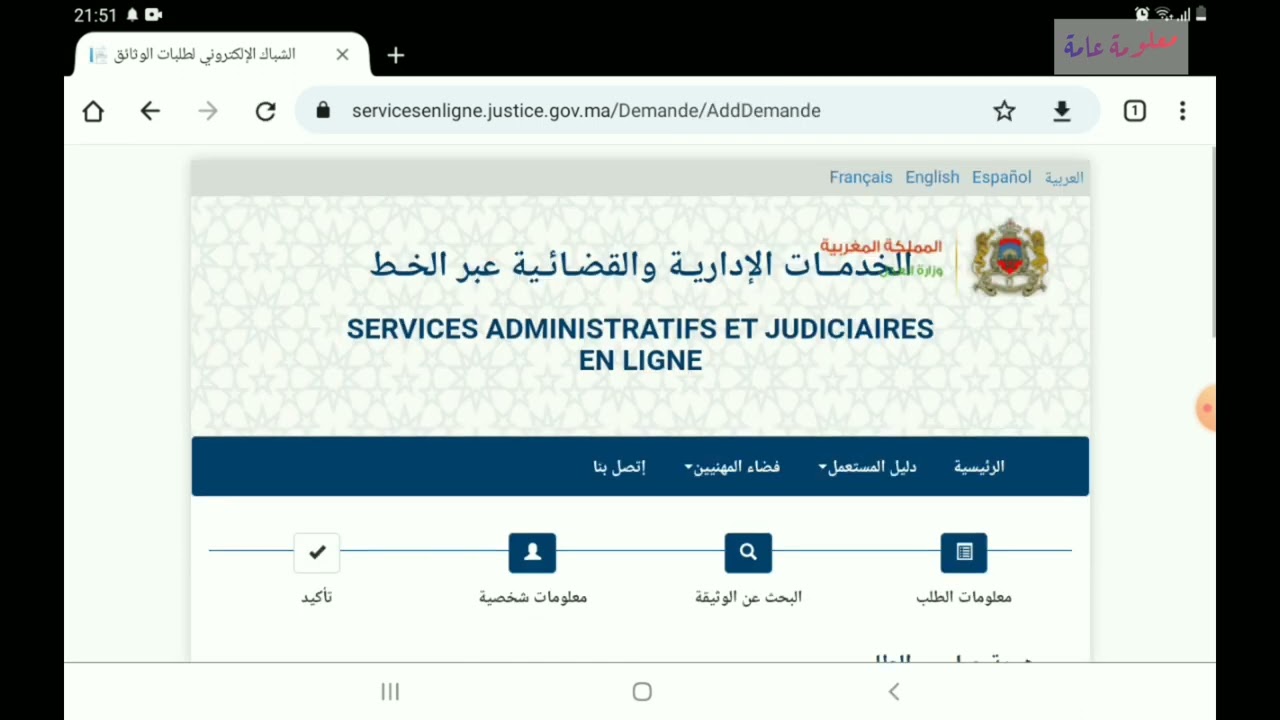This screenshot has width=1280, height=720.
Task: Click the البحث عن الوثيقة step label
Action: pyautogui.click(x=748, y=597)
